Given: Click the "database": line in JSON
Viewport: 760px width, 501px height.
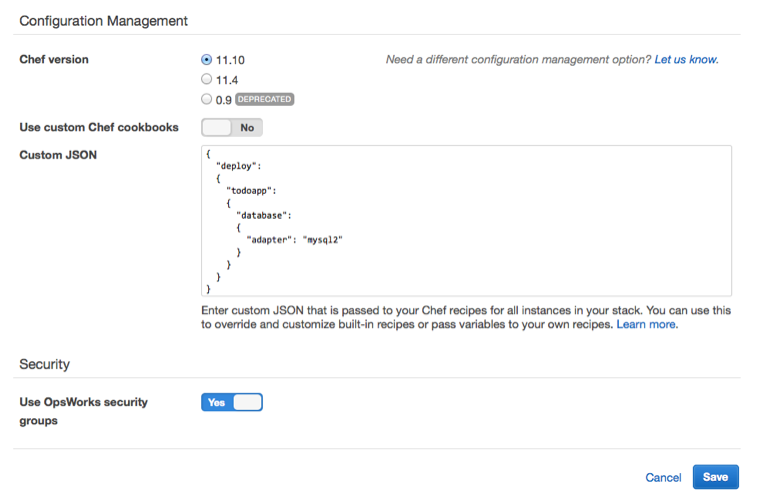Looking at the screenshot, I should [x=264, y=216].
